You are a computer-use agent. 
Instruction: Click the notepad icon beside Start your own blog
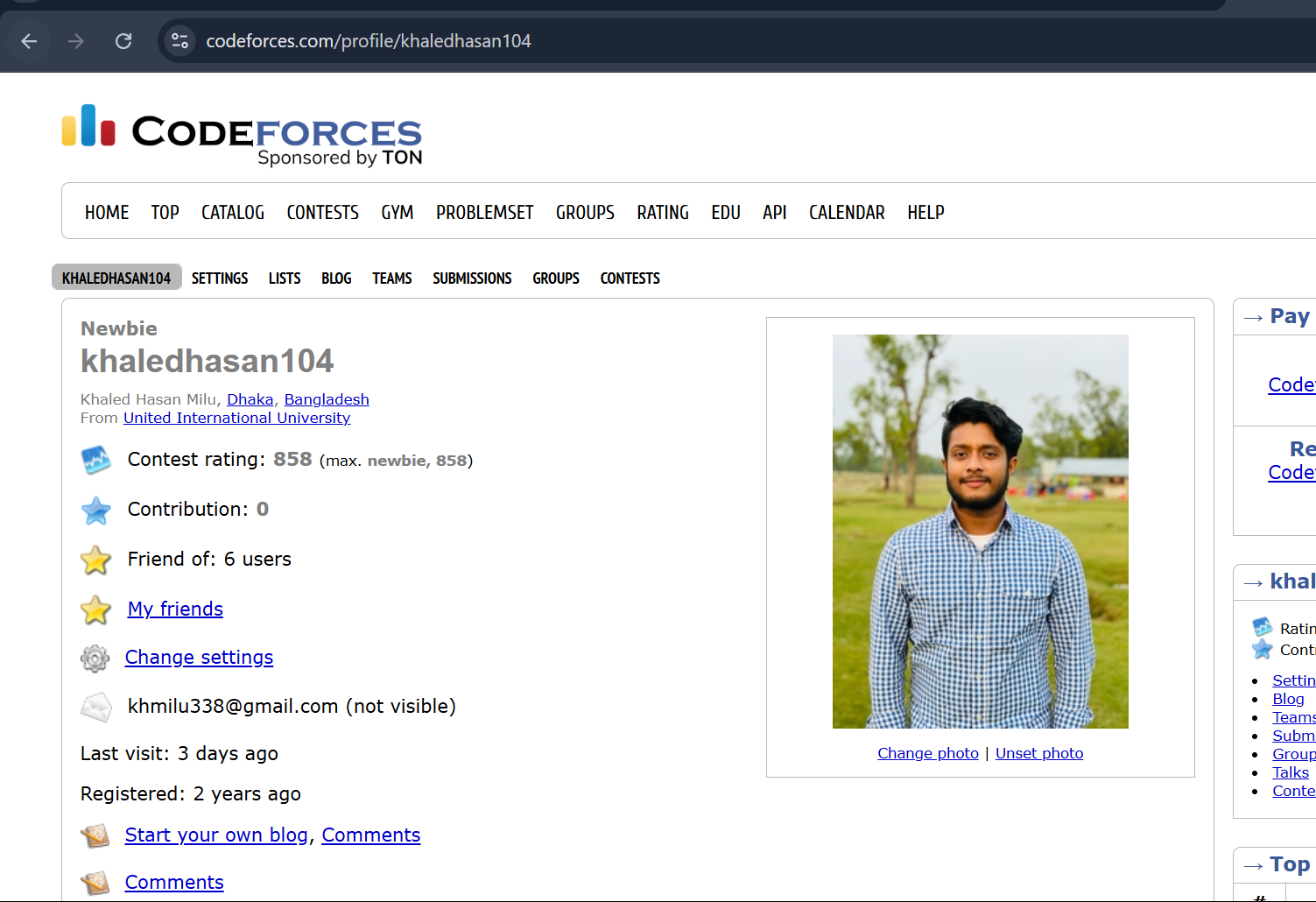pos(95,835)
